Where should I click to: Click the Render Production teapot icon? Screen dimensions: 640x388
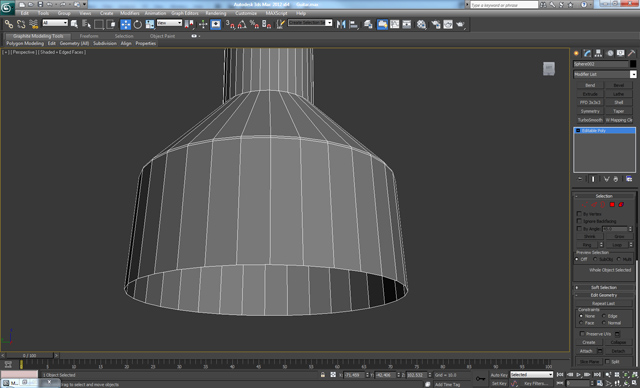click(x=460, y=24)
